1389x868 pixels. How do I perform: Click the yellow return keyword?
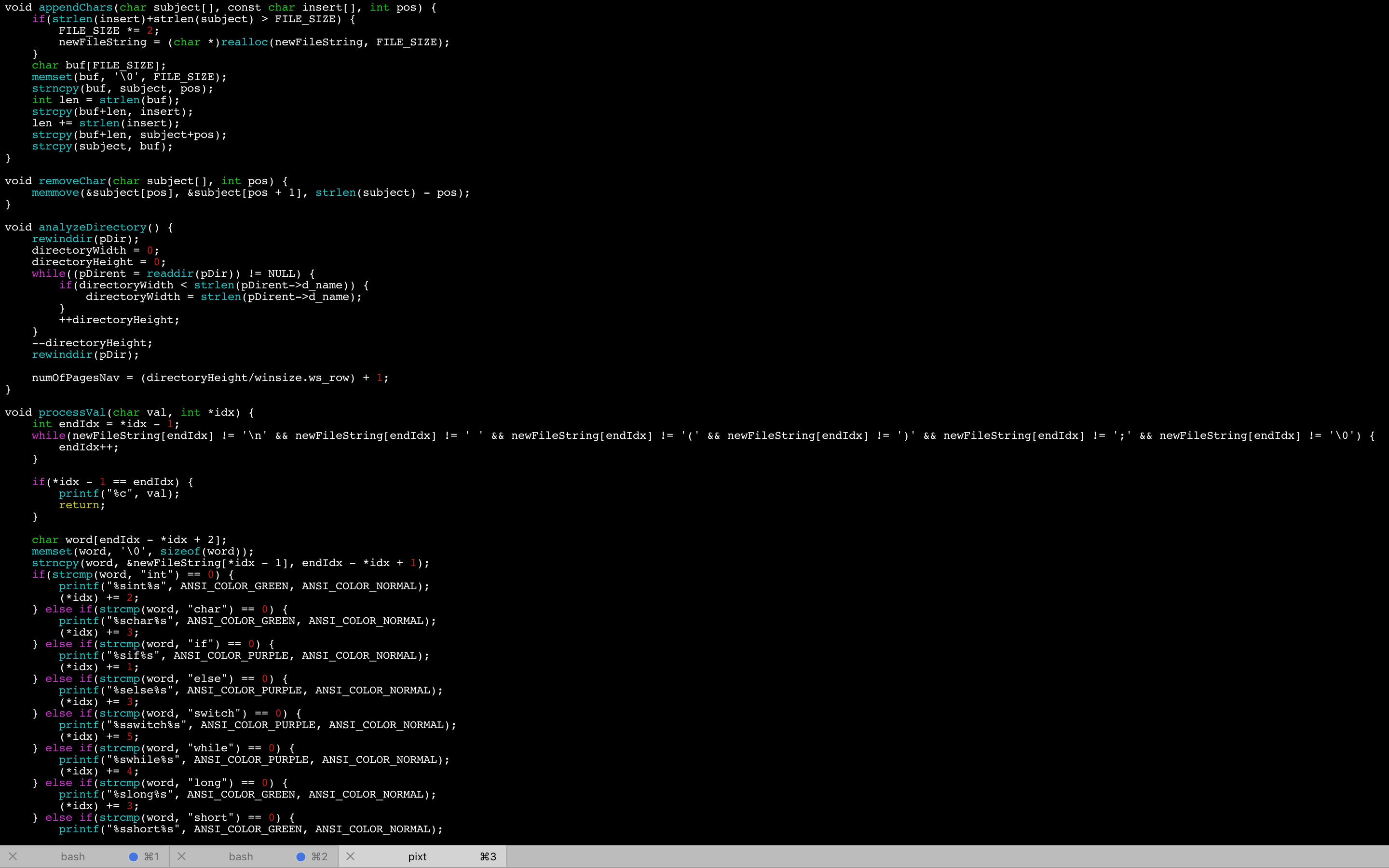[79, 505]
